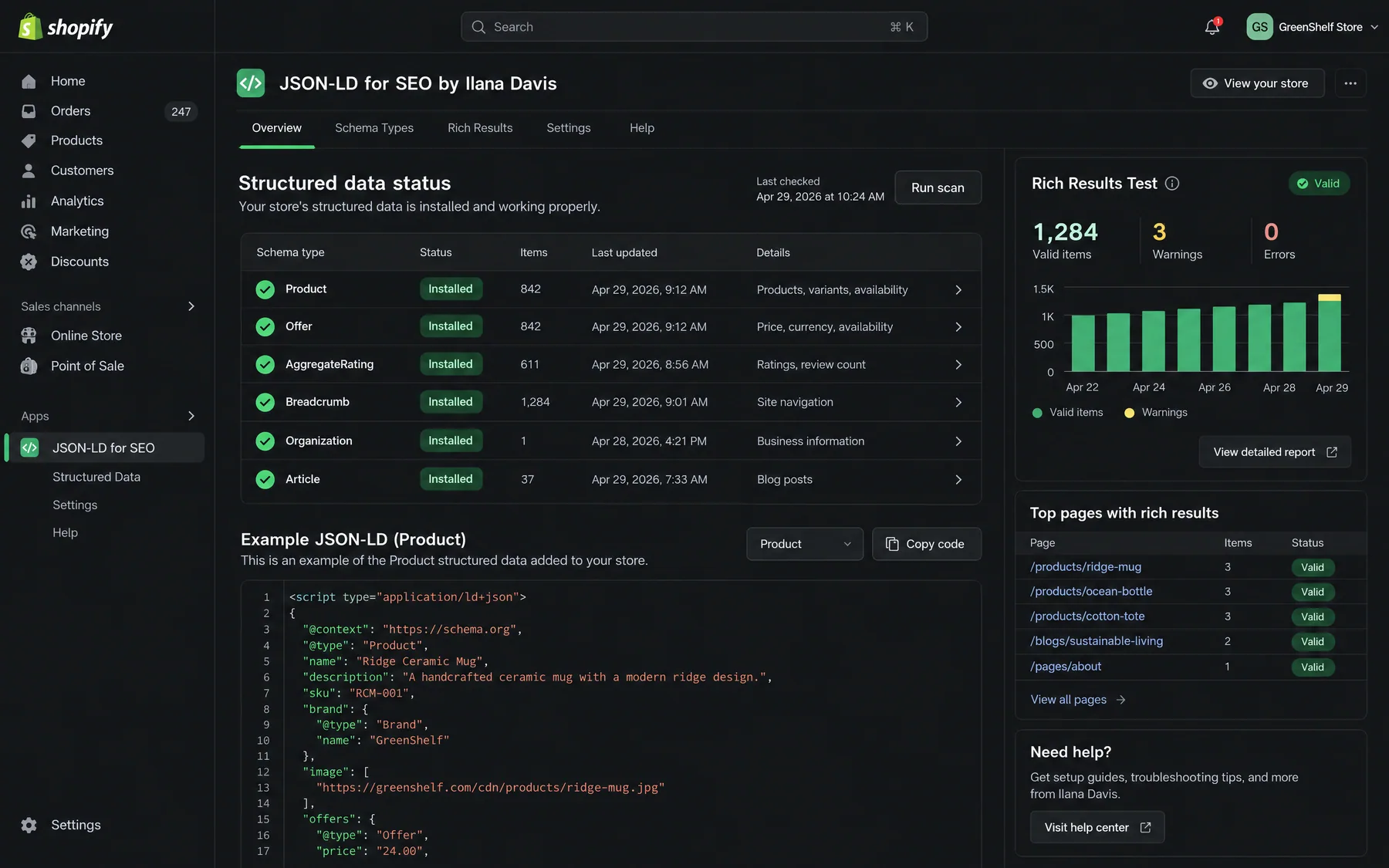Screen dimensions: 1389x868
Task: Switch to the Rich Results tab
Action: coord(480,128)
